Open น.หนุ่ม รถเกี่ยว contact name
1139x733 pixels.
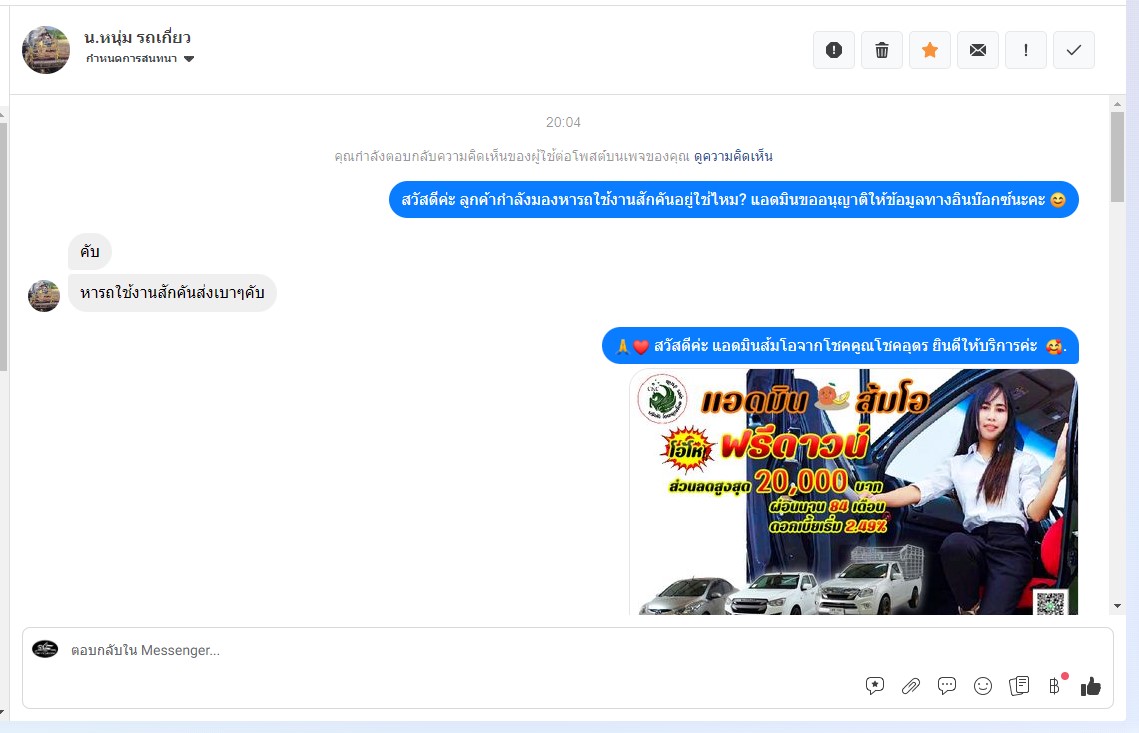pos(138,37)
